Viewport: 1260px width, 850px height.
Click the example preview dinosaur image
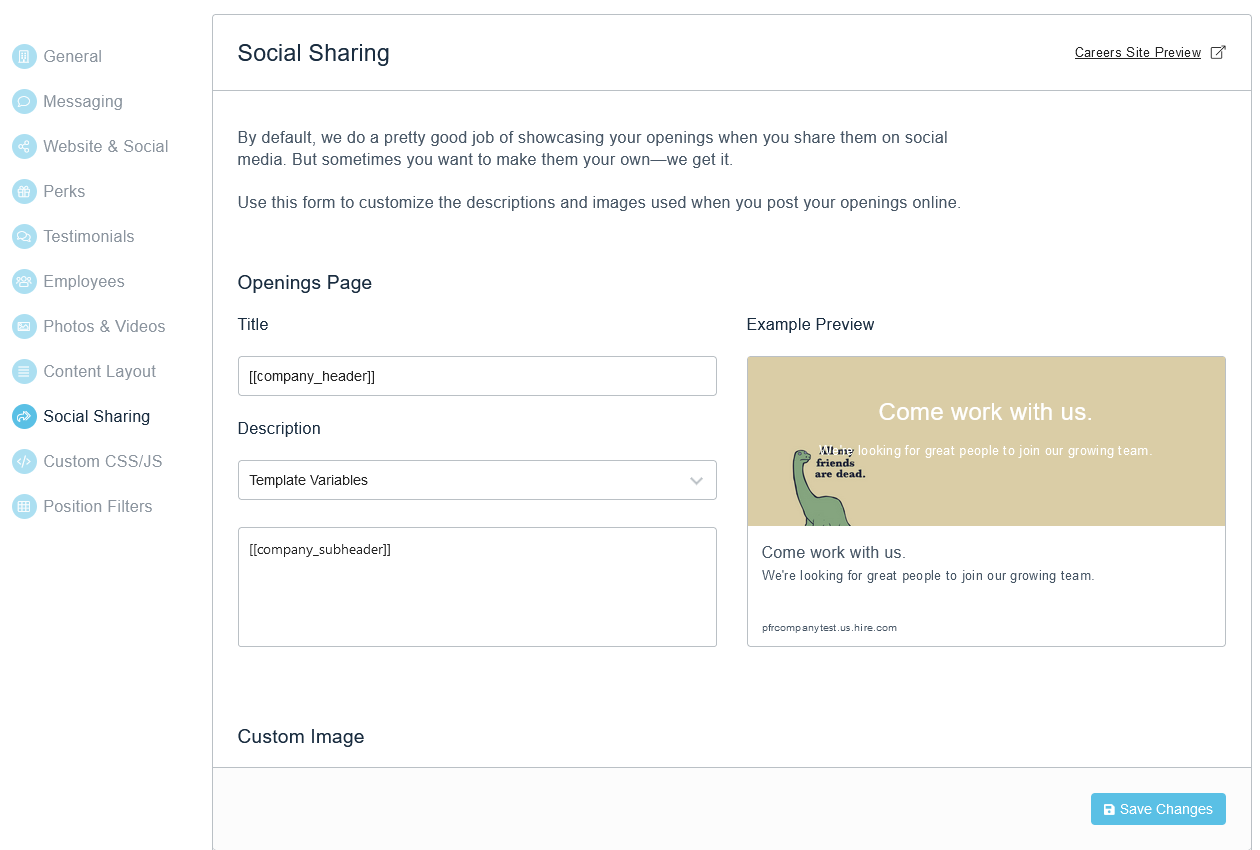pyautogui.click(x=986, y=441)
